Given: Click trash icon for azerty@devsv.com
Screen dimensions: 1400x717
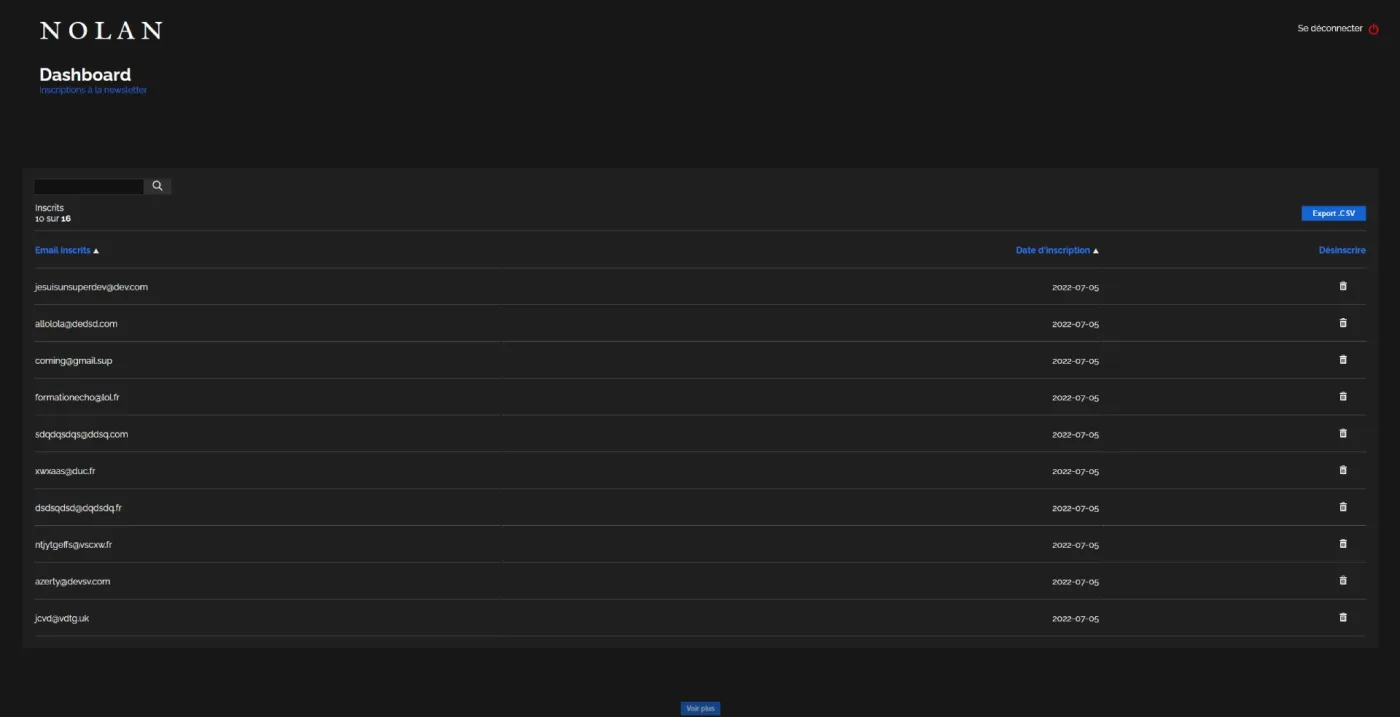Looking at the screenshot, I should (x=1343, y=580).
